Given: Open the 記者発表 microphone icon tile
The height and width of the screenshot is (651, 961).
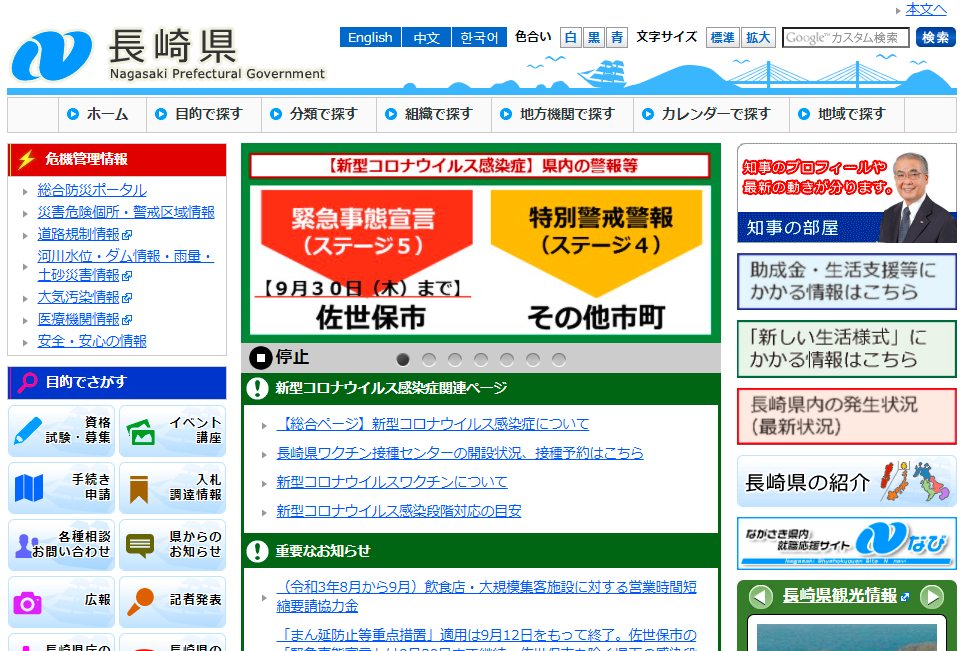Looking at the screenshot, I should (173, 602).
